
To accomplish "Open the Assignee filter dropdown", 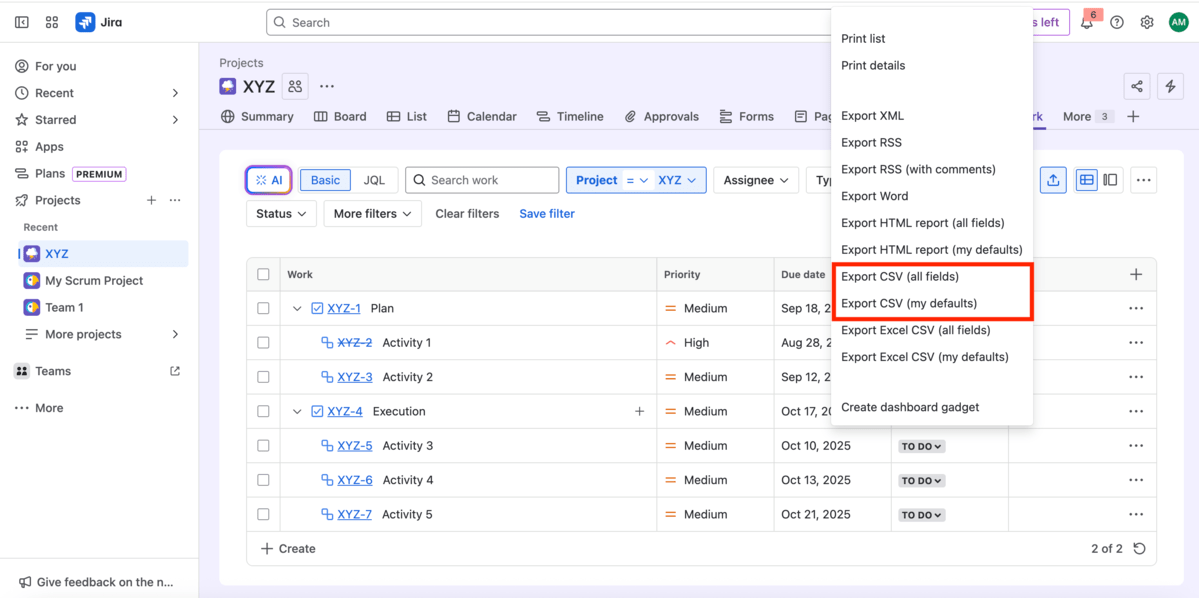I will (755, 180).
